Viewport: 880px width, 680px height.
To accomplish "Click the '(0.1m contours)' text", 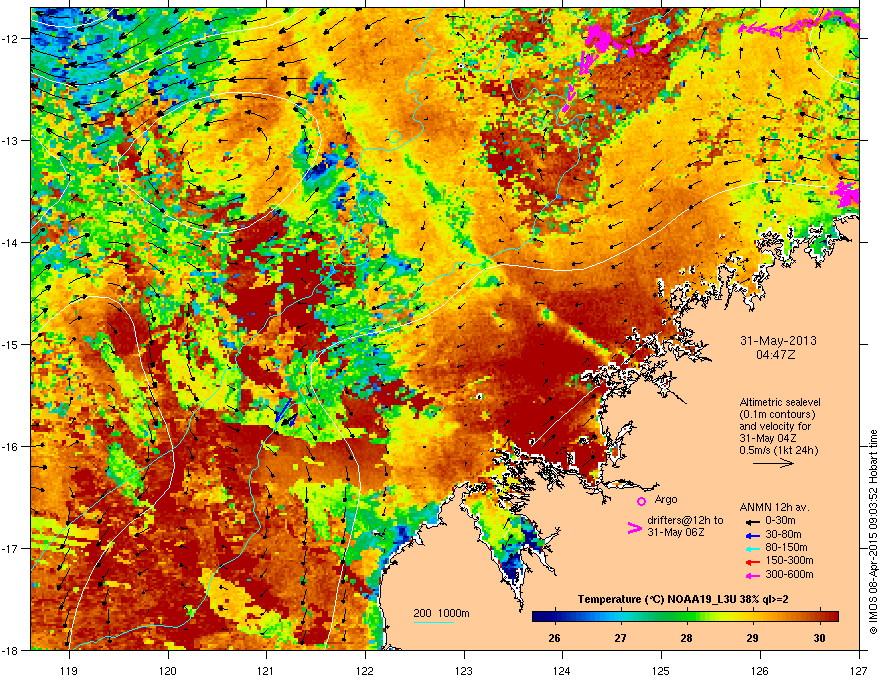I will pos(777,415).
